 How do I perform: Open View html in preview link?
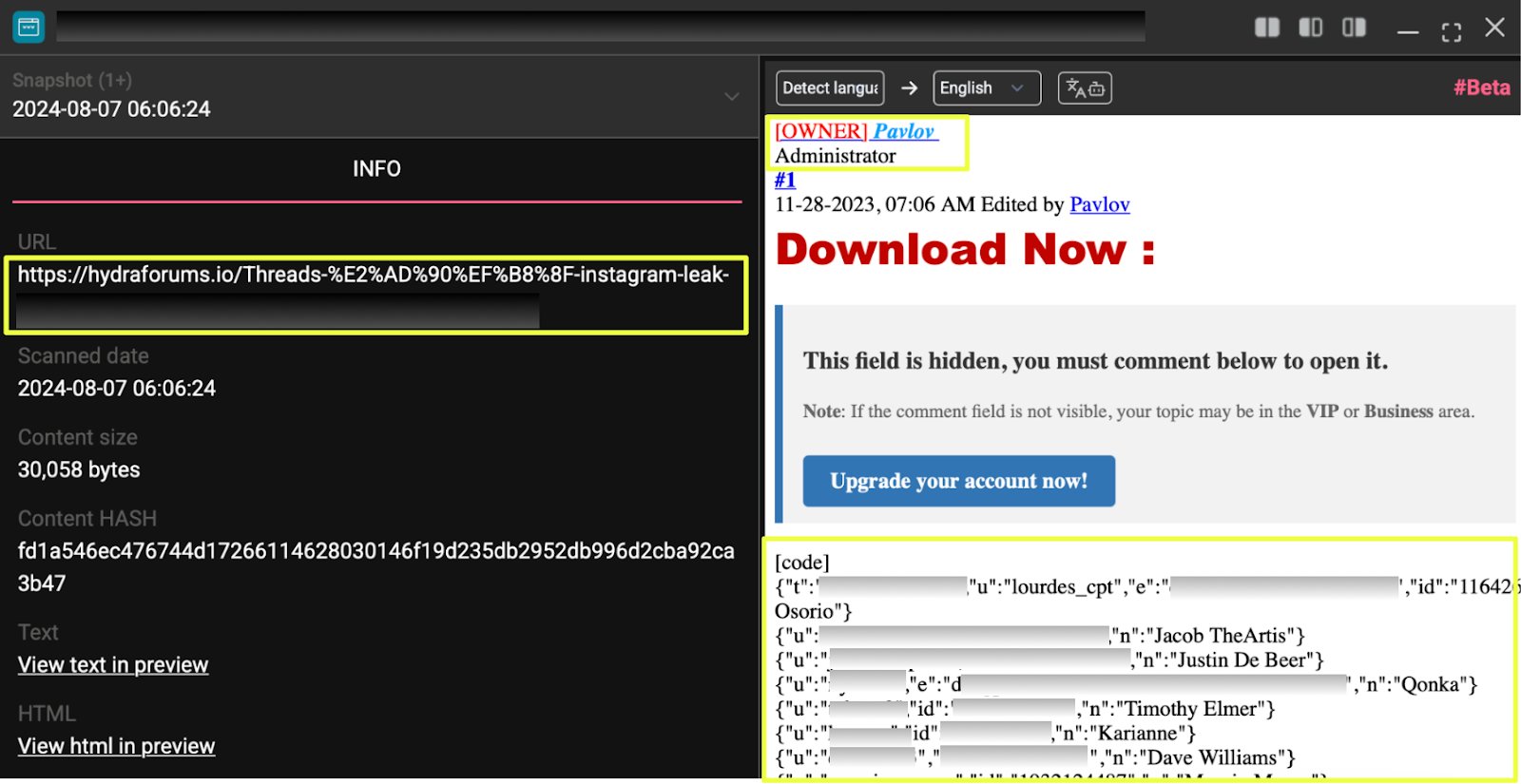click(116, 746)
